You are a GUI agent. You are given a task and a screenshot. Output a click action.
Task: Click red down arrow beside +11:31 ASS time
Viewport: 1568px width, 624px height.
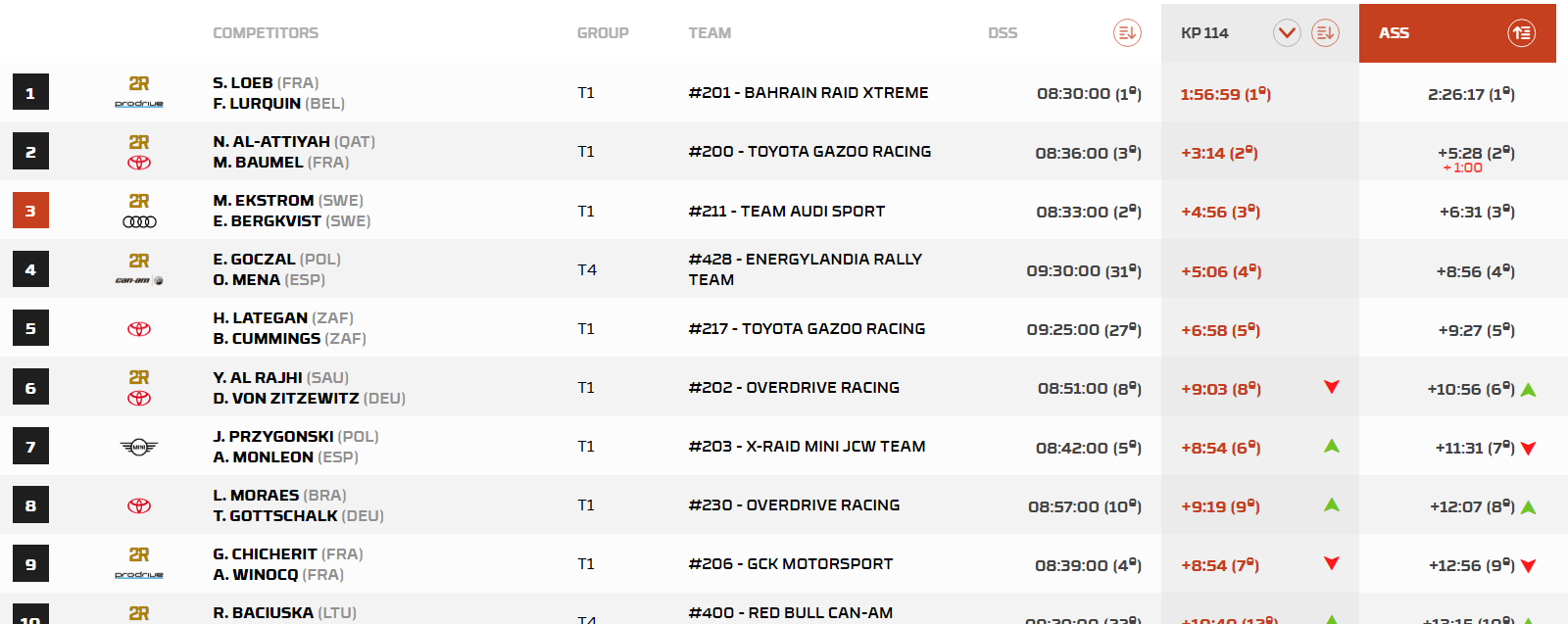click(1529, 449)
